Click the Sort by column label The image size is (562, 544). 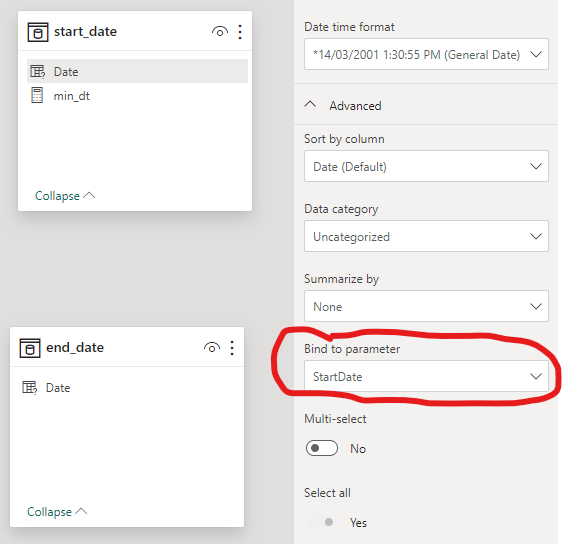pos(344,139)
